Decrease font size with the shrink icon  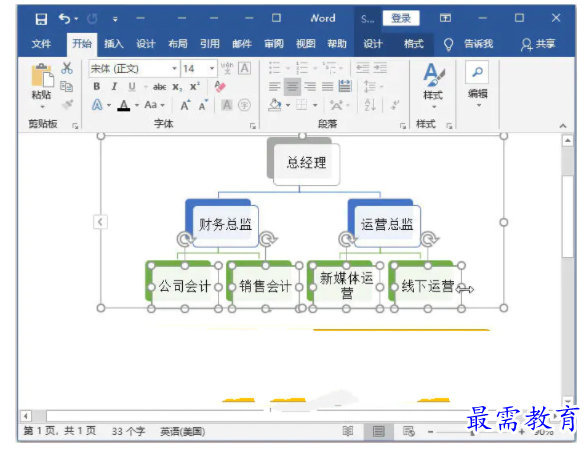pyautogui.click(x=203, y=105)
